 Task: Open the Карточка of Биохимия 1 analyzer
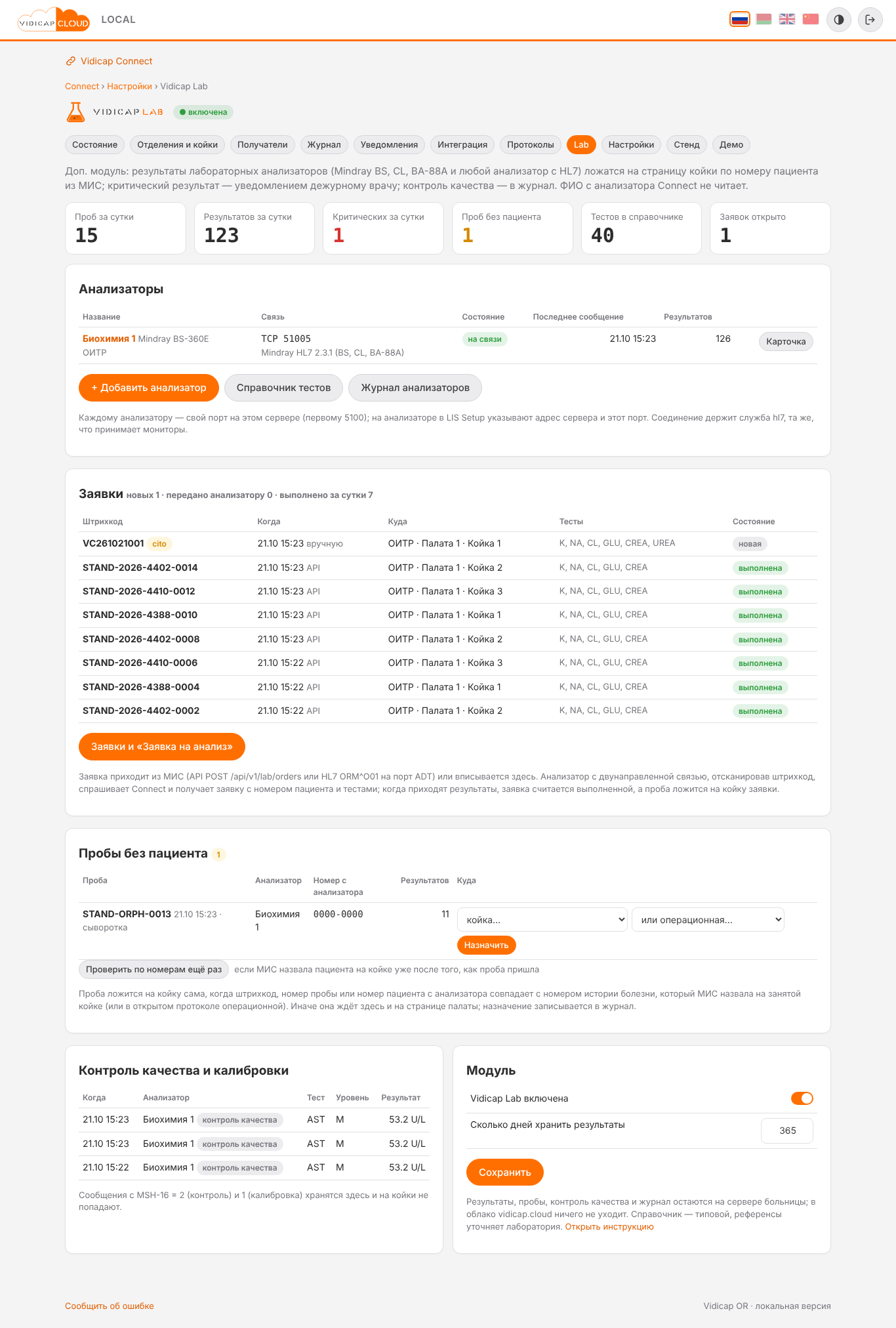[786, 342]
